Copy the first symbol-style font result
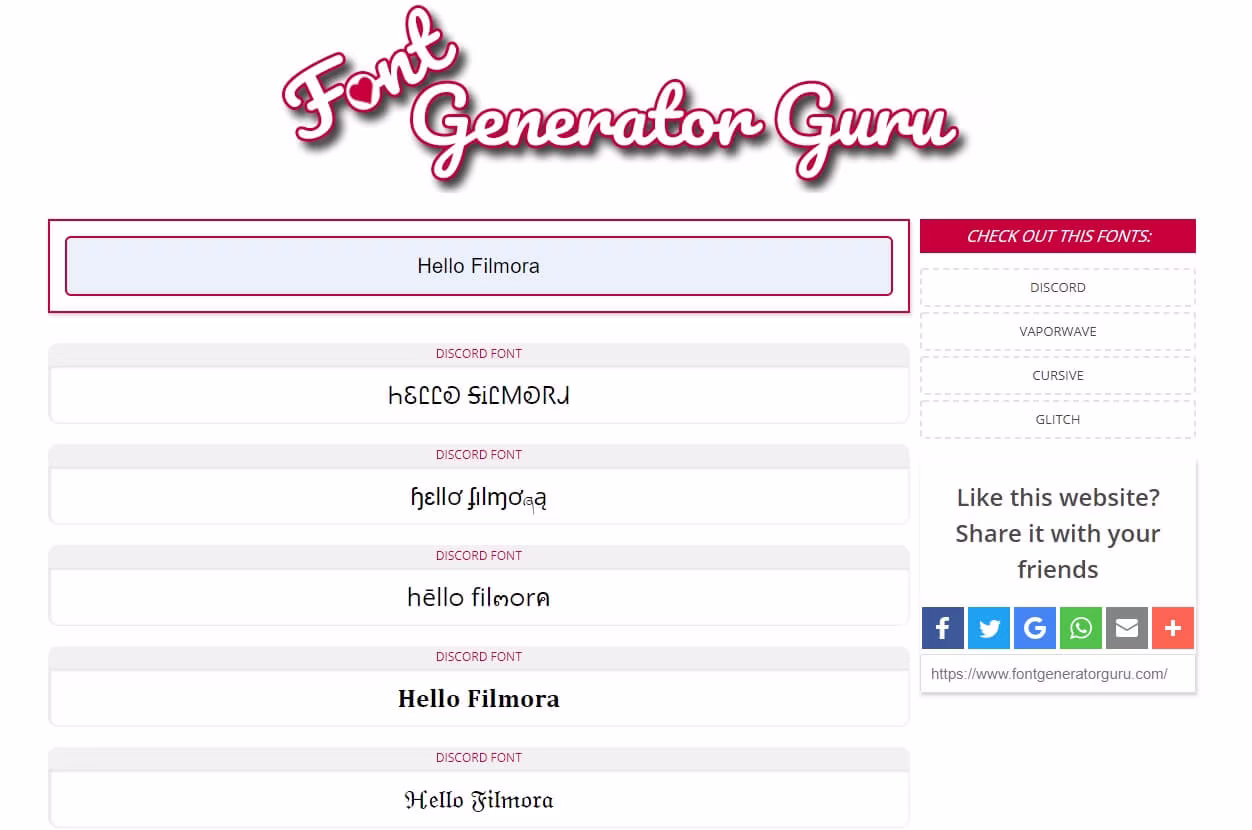This screenshot has width=1252, height=830. pos(478,396)
